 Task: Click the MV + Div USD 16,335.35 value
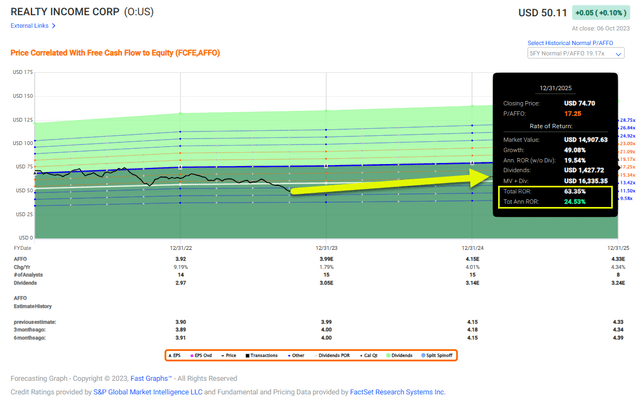[586, 181]
